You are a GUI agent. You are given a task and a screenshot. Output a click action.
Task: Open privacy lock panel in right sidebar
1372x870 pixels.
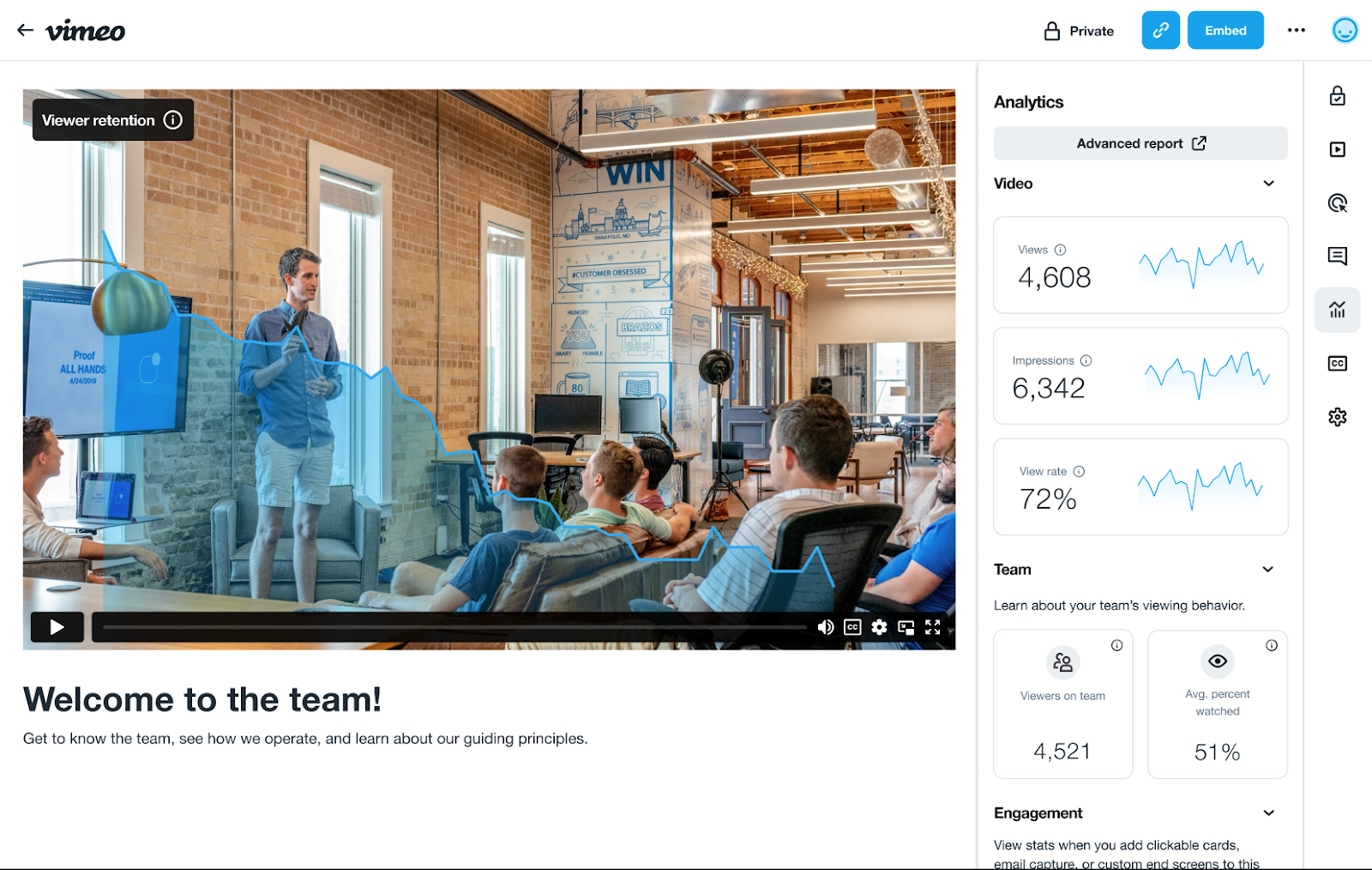[1337, 95]
